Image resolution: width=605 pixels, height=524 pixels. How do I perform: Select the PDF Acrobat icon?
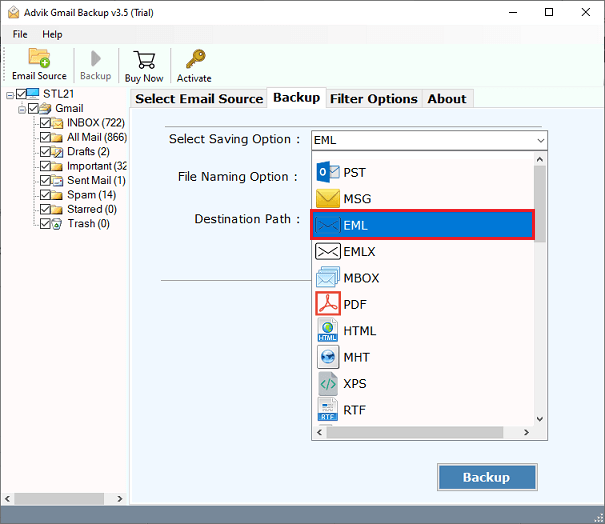tap(328, 304)
